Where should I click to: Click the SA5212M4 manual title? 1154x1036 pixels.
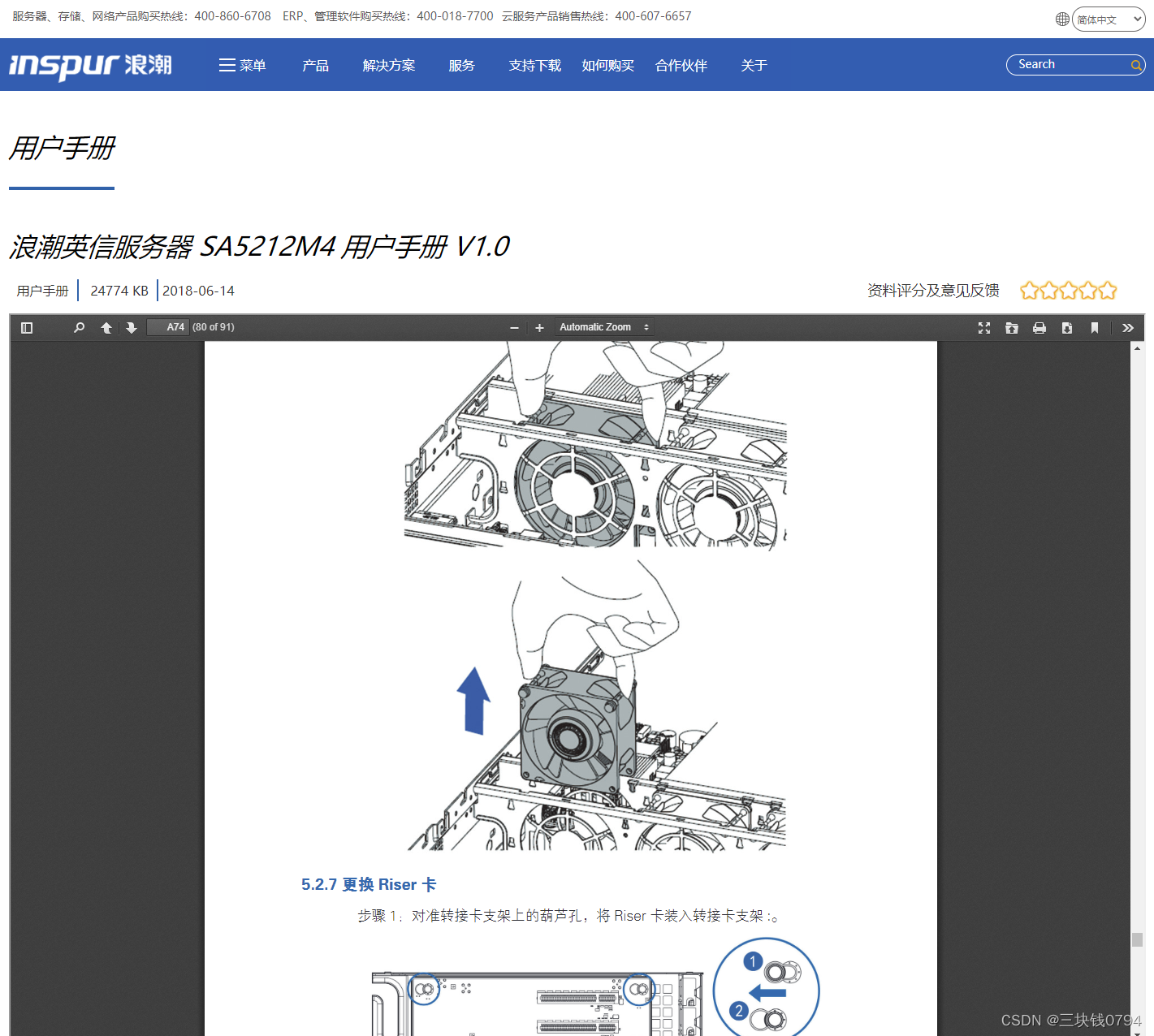[x=260, y=247]
